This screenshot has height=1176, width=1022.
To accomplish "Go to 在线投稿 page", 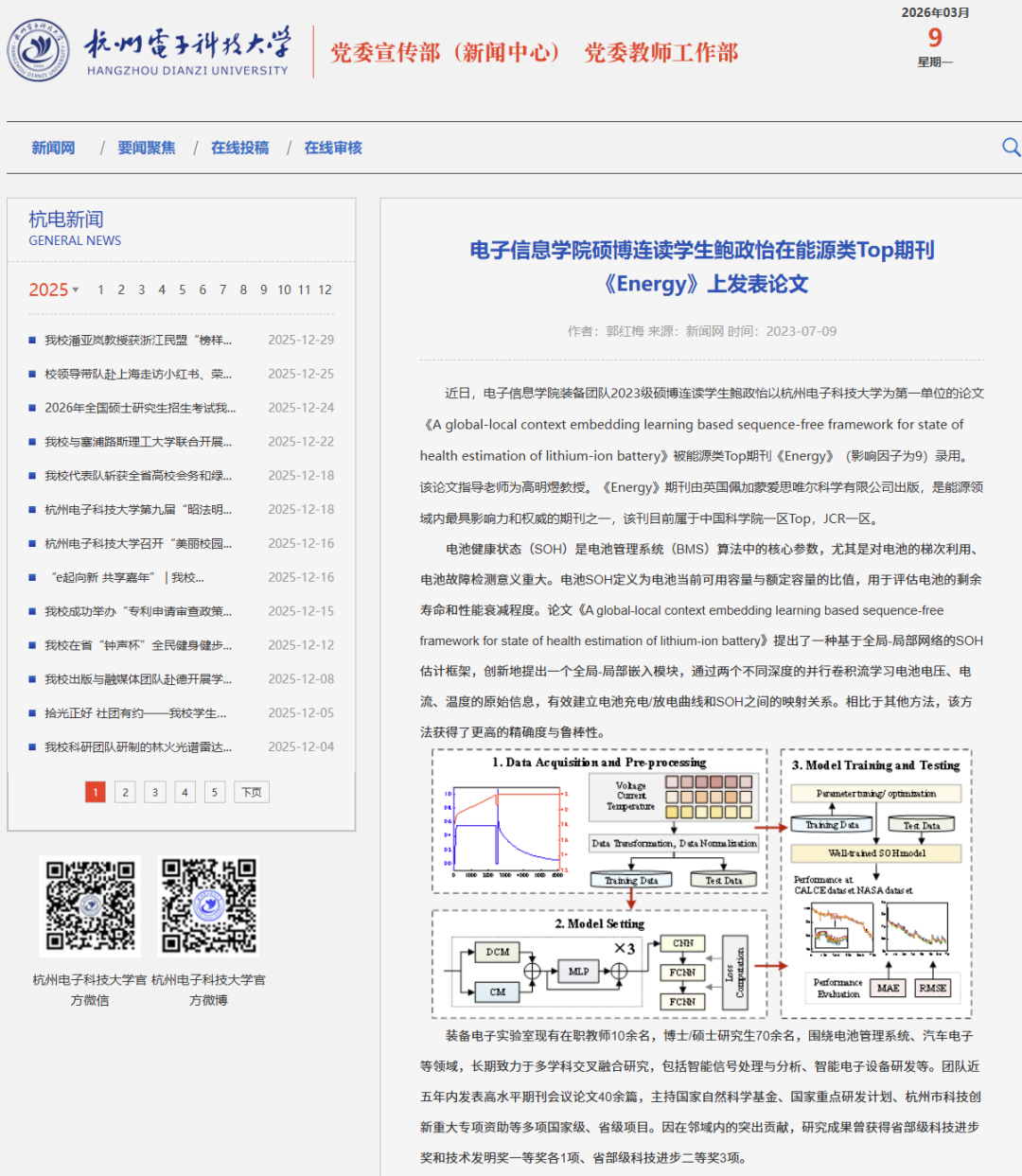I will click(239, 148).
